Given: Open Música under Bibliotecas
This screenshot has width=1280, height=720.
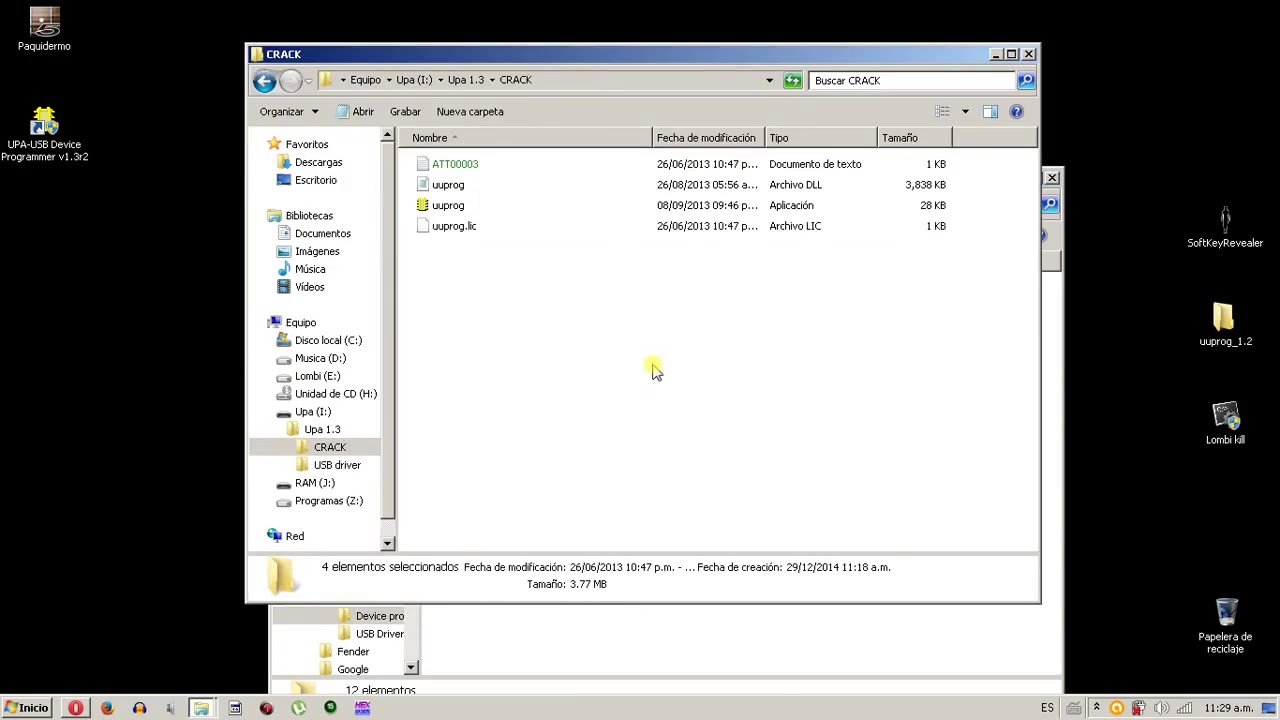Looking at the screenshot, I should pyautogui.click(x=309, y=269).
